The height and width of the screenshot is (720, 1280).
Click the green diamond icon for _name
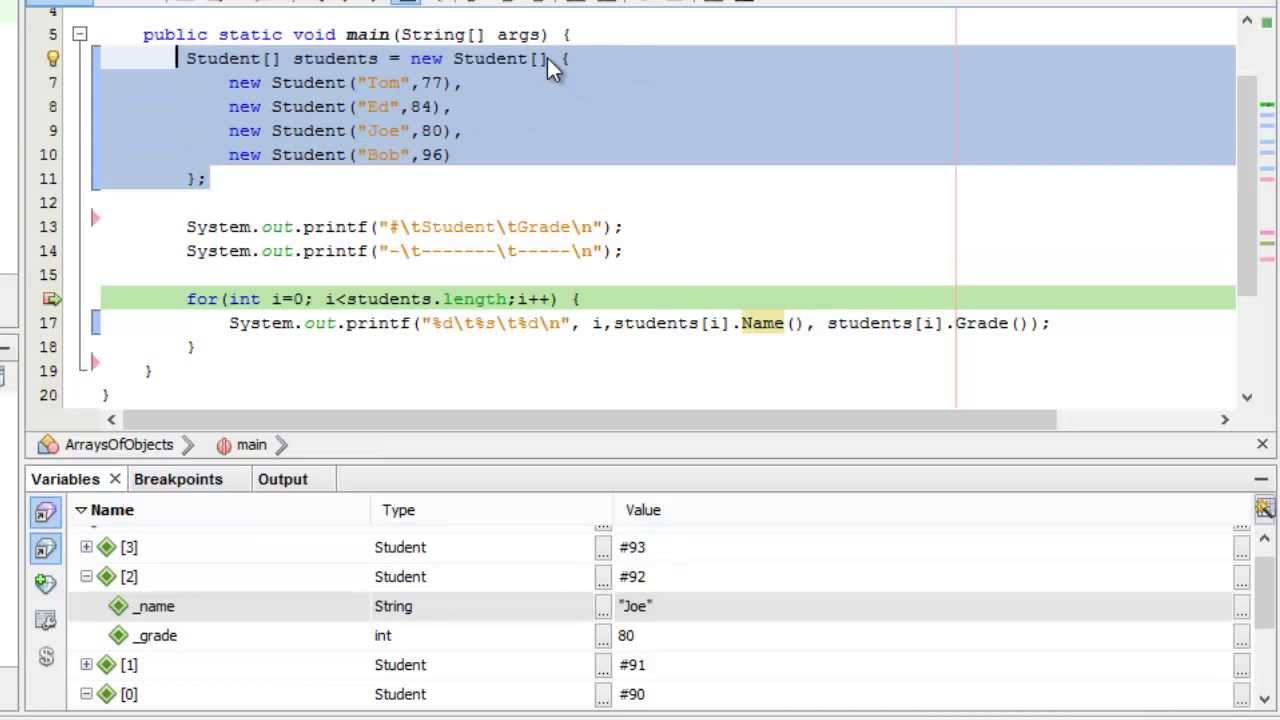(119, 606)
